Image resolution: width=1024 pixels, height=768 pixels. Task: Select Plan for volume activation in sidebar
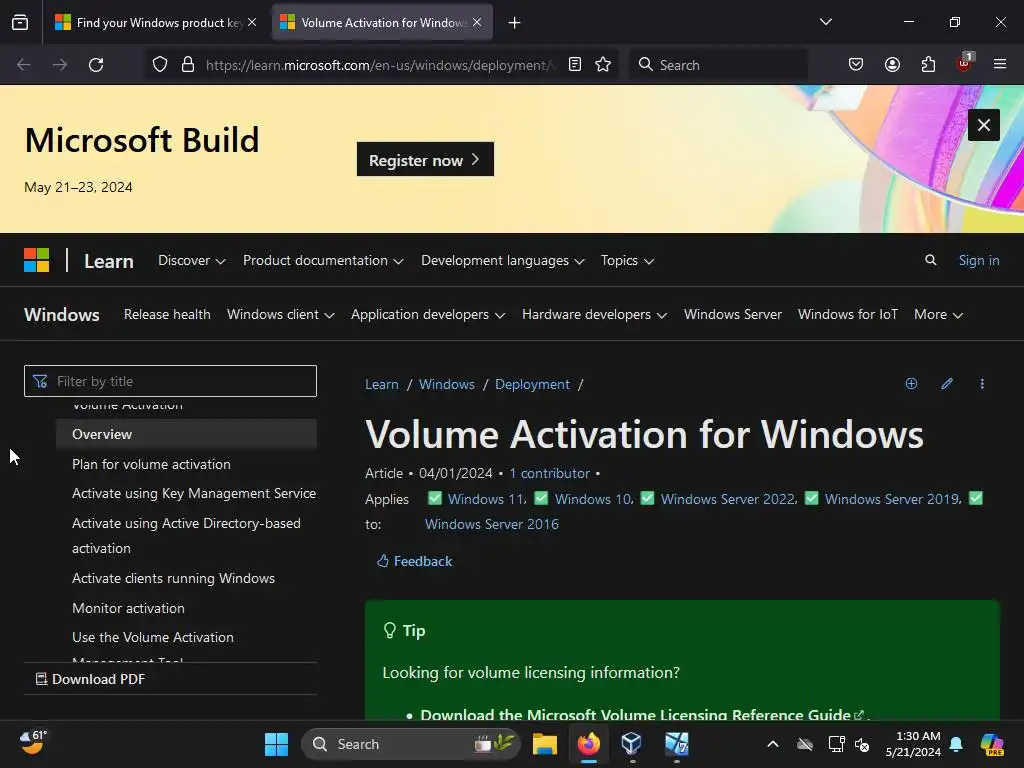151,464
